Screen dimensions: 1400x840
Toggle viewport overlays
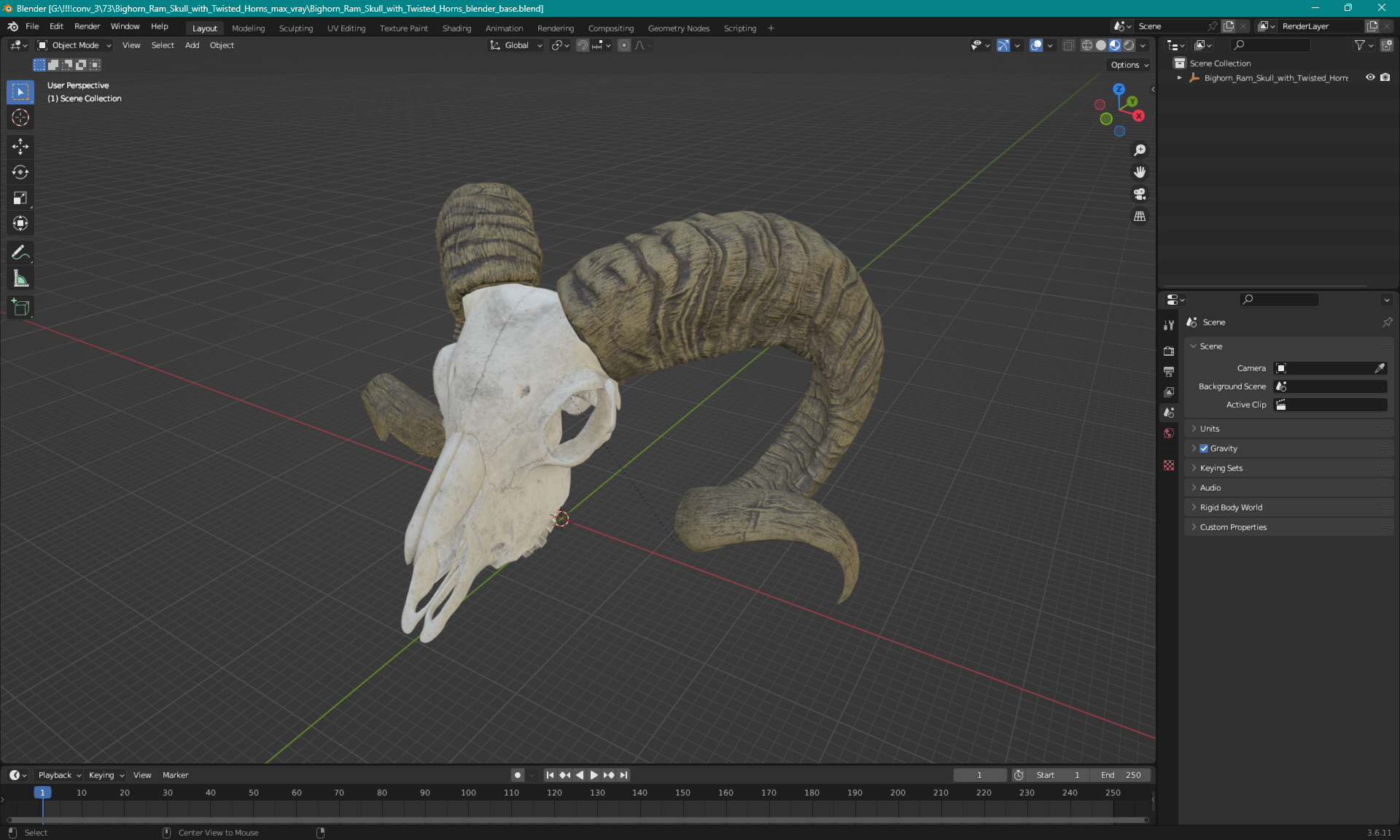(x=1036, y=45)
